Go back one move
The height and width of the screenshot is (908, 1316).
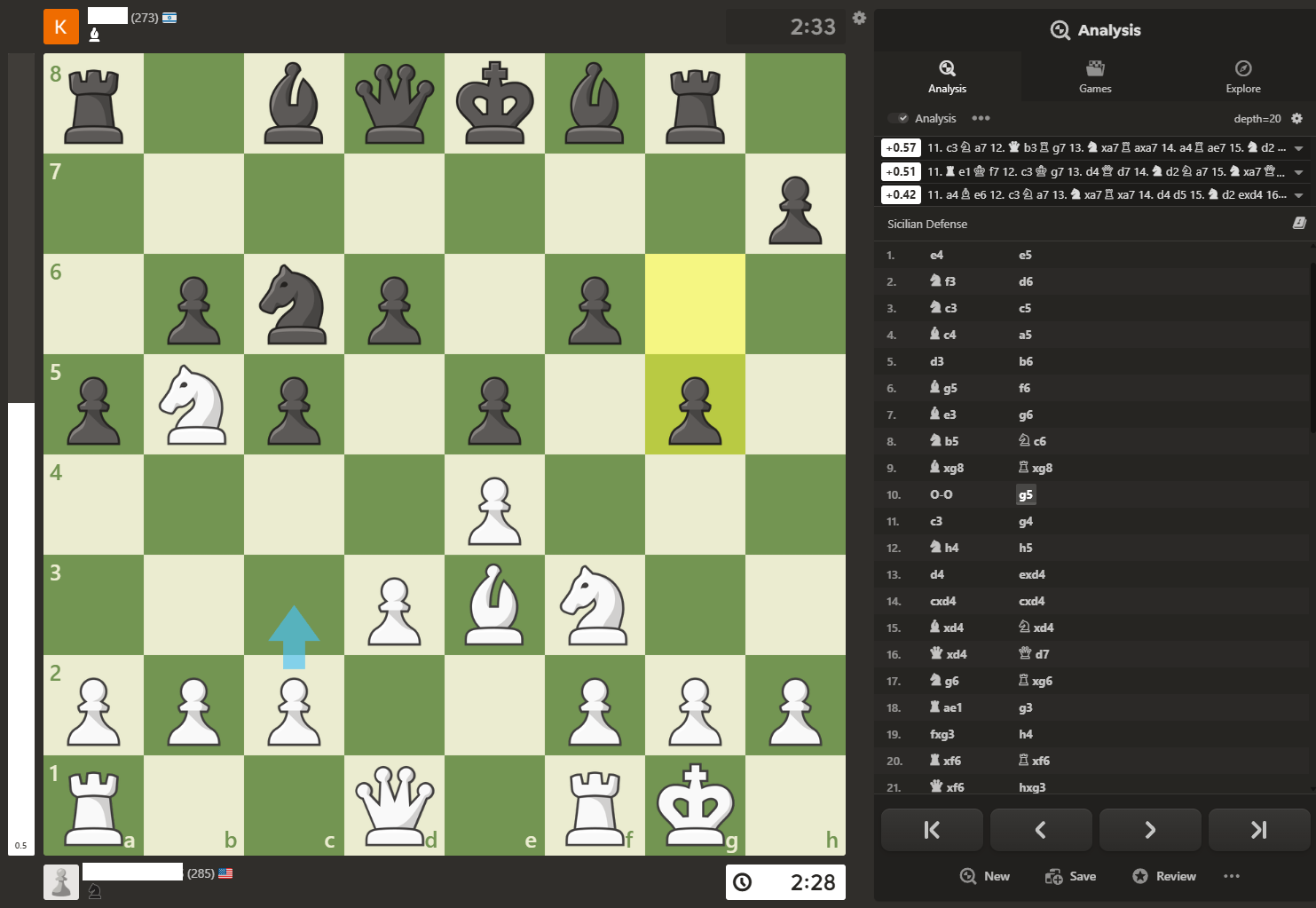click(x=1041, y=830)
